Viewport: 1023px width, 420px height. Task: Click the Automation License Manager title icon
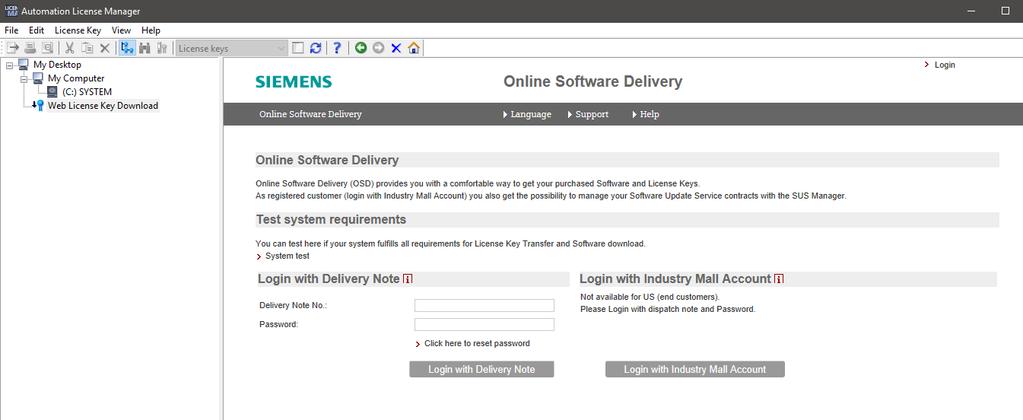11,11
